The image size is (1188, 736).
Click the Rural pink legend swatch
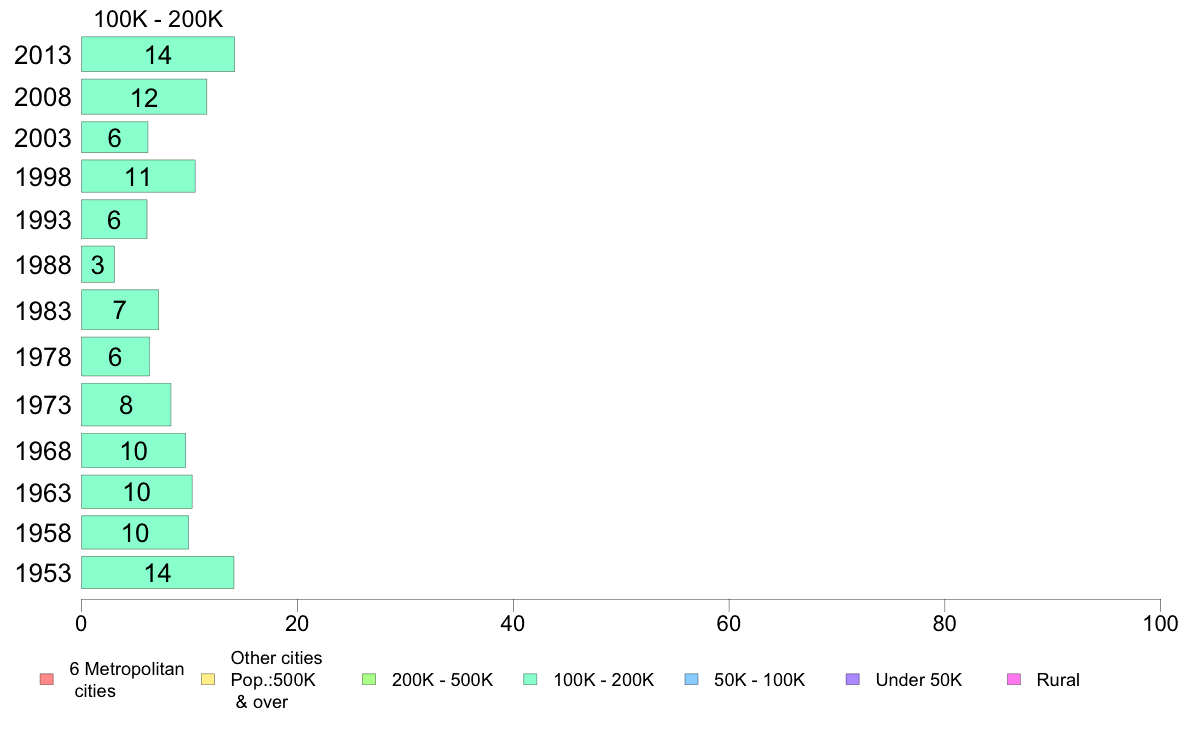click(1014, 680)
